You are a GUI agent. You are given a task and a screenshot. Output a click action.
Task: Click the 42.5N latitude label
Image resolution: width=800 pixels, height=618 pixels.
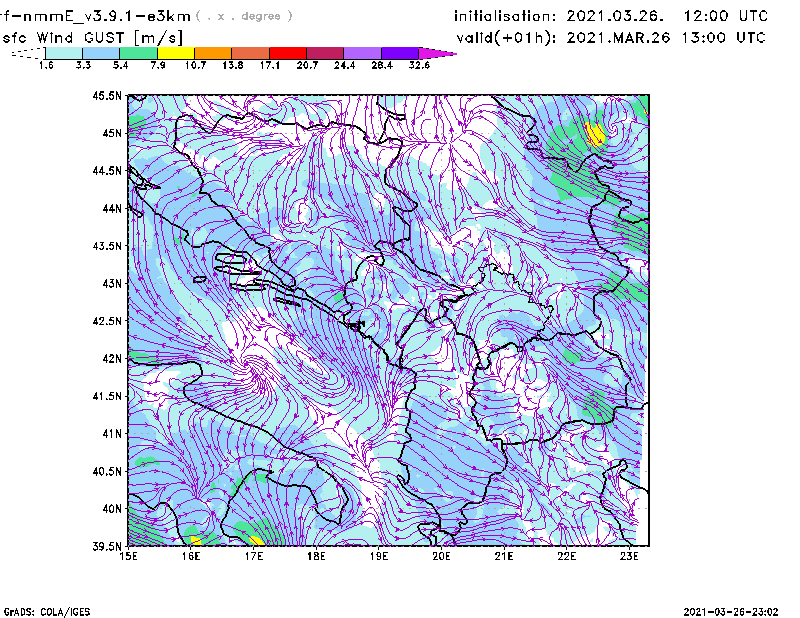107,321
